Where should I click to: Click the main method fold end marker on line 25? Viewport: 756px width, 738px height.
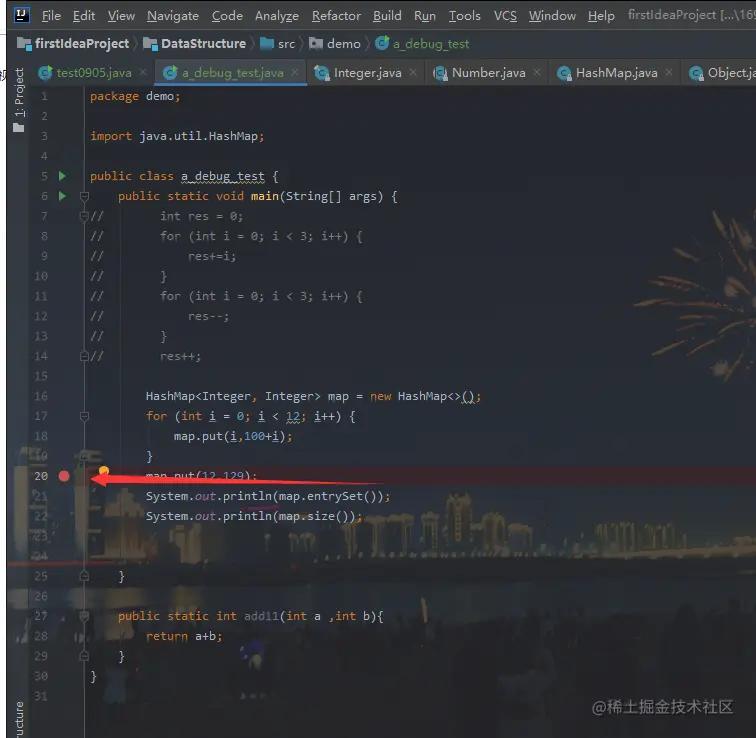[x=84, y=576]
